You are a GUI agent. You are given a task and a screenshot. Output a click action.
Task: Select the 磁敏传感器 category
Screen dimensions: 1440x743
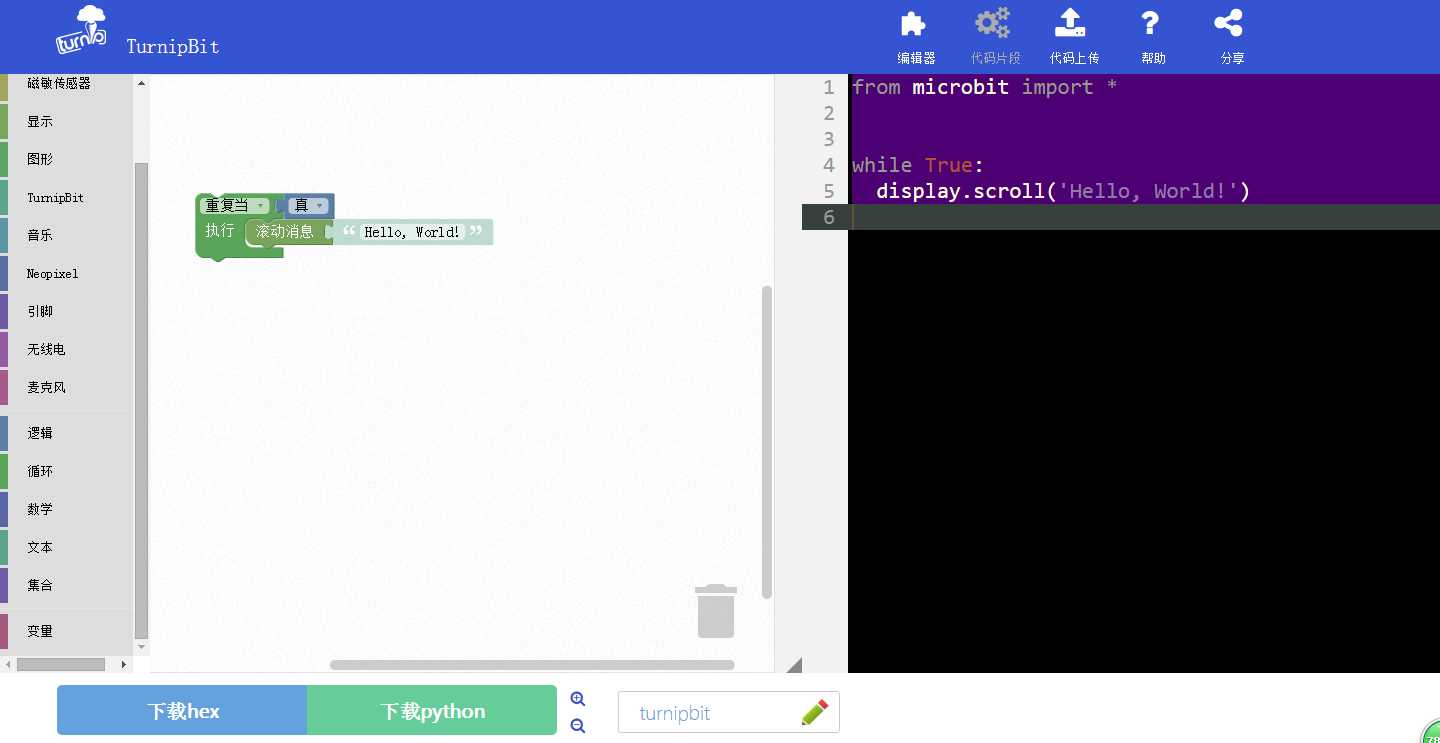point(66,84)
